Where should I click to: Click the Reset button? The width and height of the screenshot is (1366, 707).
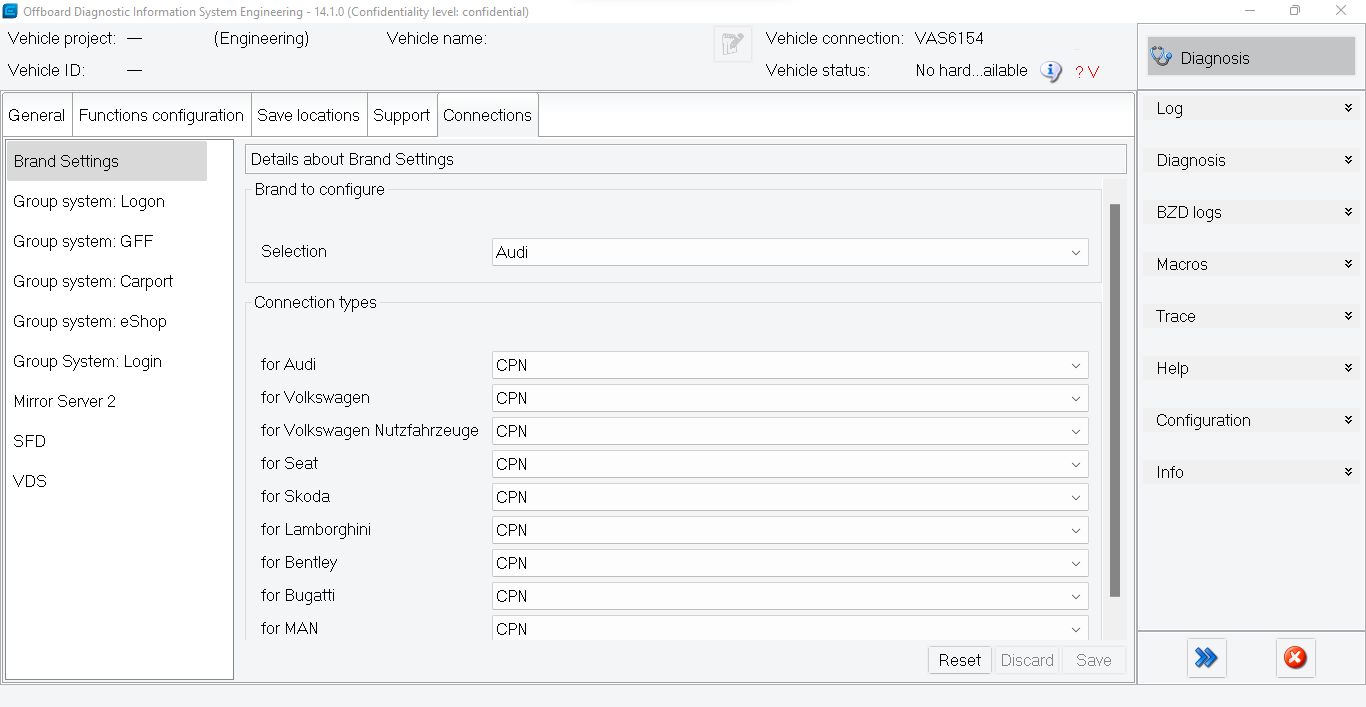click(x=959, y=660)
